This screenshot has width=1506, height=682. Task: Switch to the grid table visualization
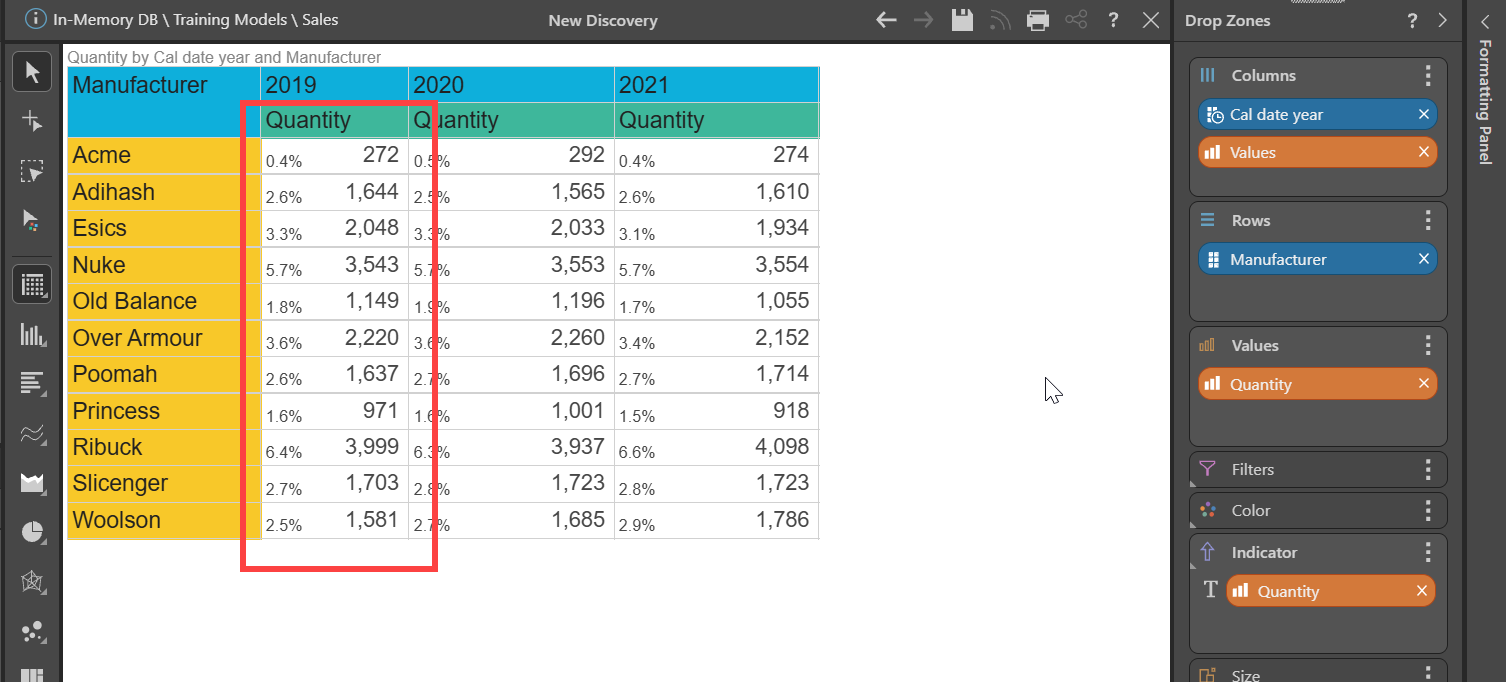click(x=32, y=285)
